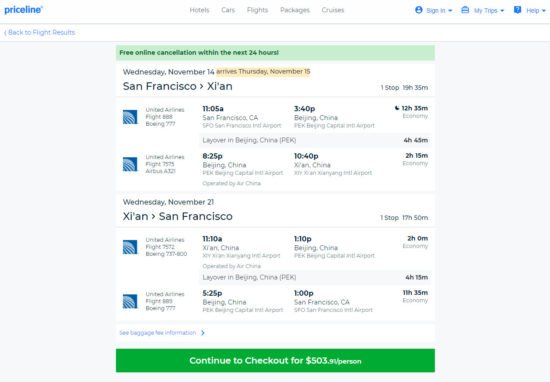
Task: Click the My Trips suitcase icon
Action: point(465,10)
